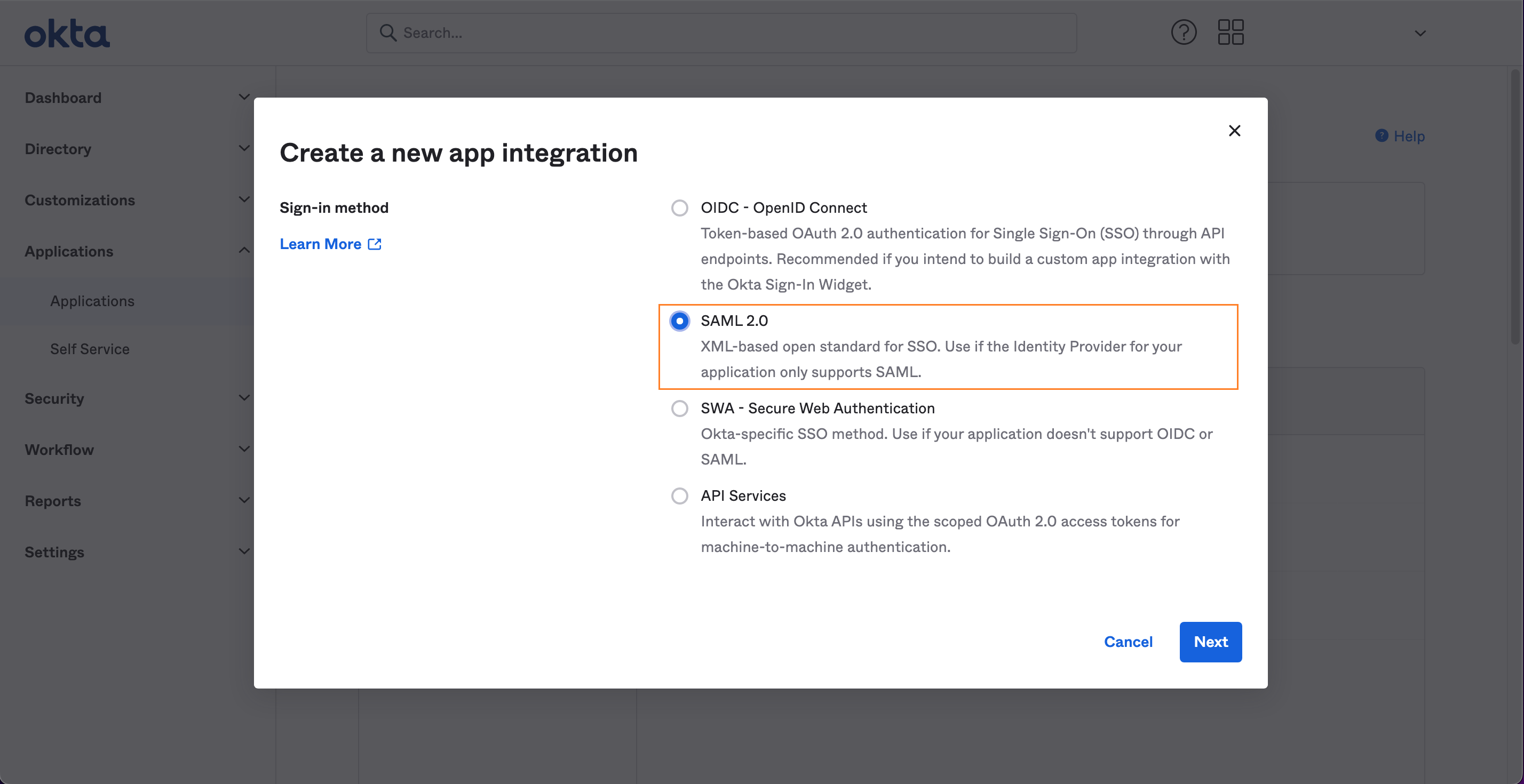Close the app integration dialog

pos(1234,131)
